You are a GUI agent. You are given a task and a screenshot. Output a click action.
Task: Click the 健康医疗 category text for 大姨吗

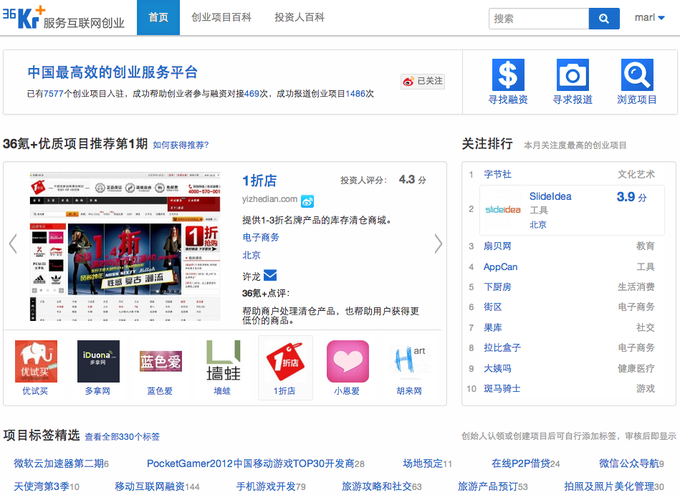coord(636,368)
